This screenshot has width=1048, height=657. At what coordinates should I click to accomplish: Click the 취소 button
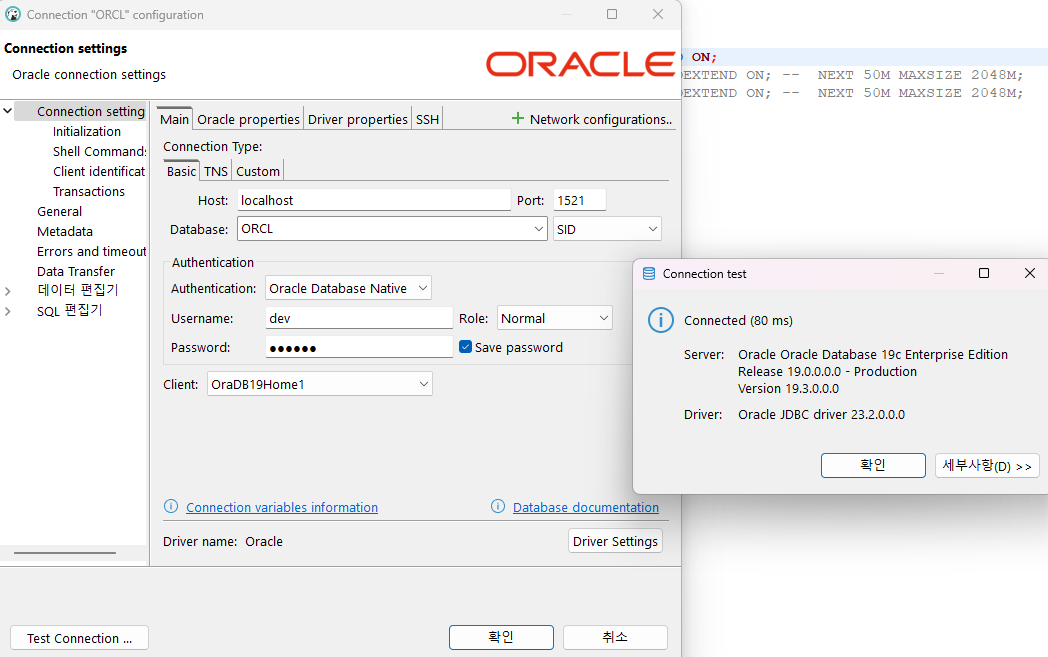tap(615, 637)
